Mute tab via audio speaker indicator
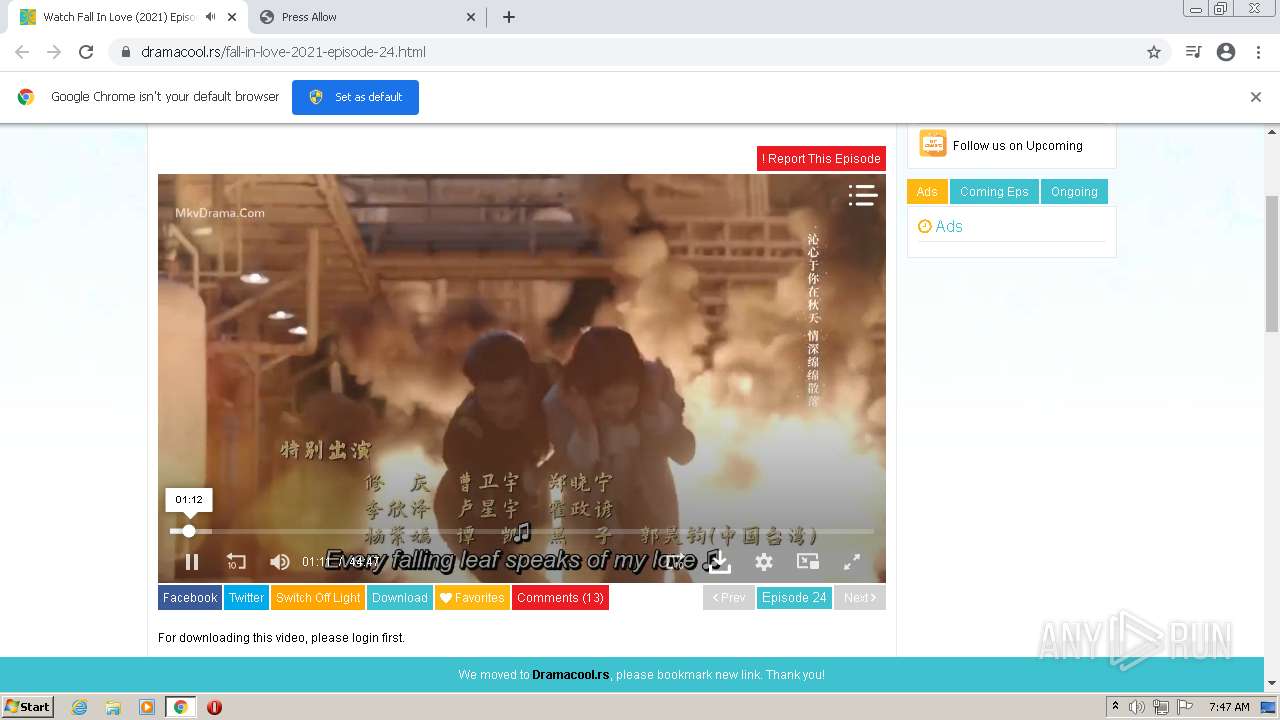The width and height of the screenshot is (1280, 720). coord(210,17)
